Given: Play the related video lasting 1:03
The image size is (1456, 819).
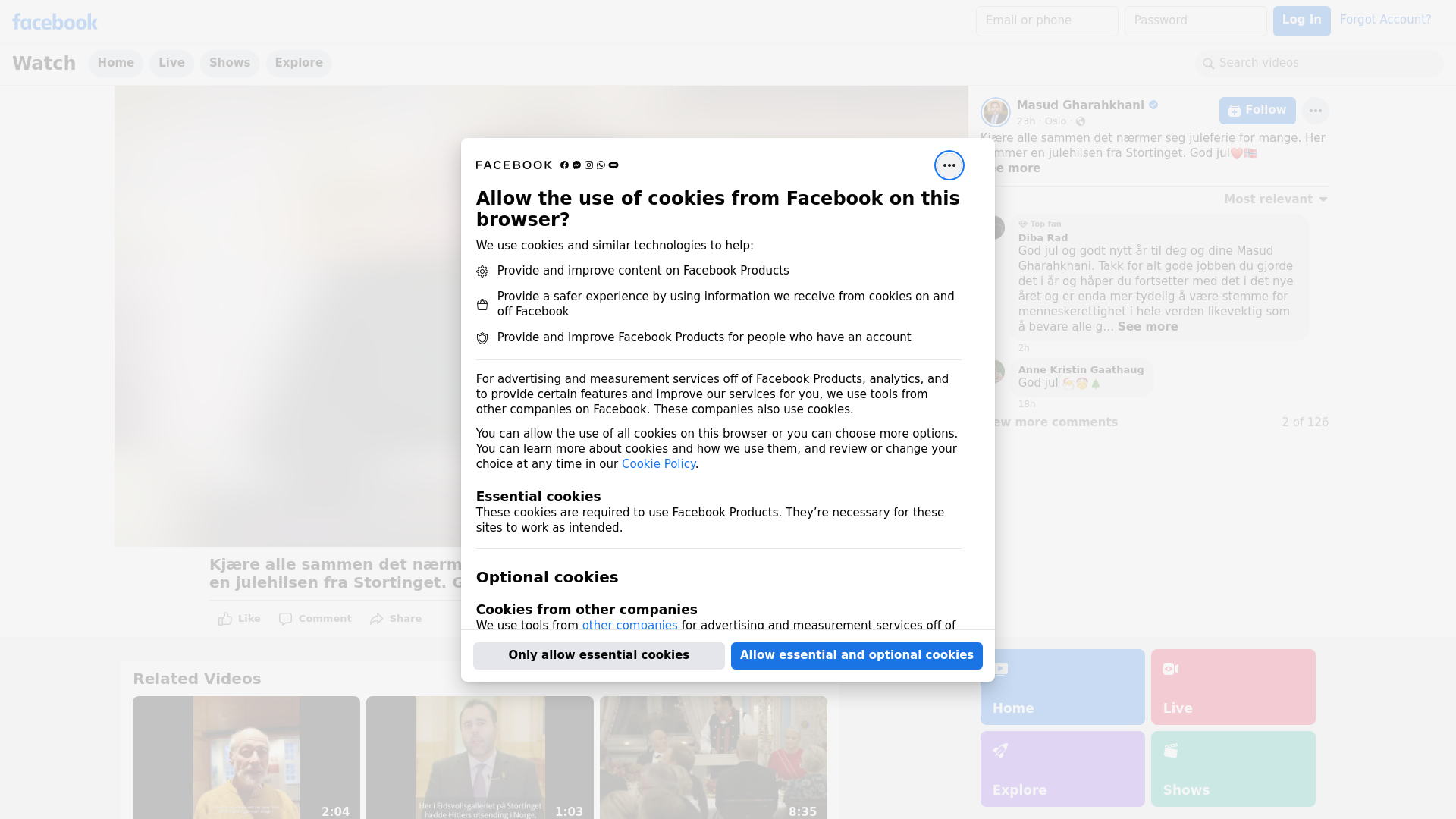Looking at the screenshot, I should (x=480, y=758).
